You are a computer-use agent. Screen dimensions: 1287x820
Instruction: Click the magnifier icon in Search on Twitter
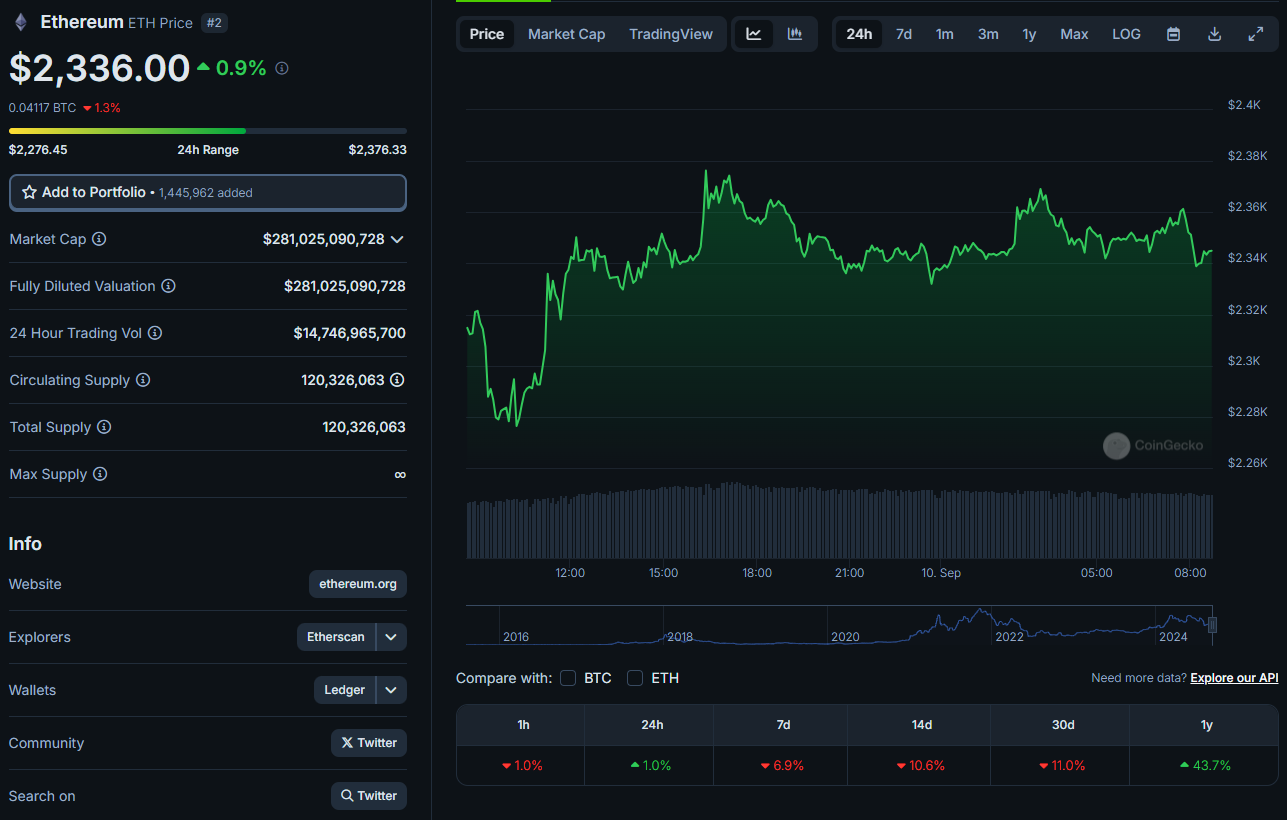[347, 796]
